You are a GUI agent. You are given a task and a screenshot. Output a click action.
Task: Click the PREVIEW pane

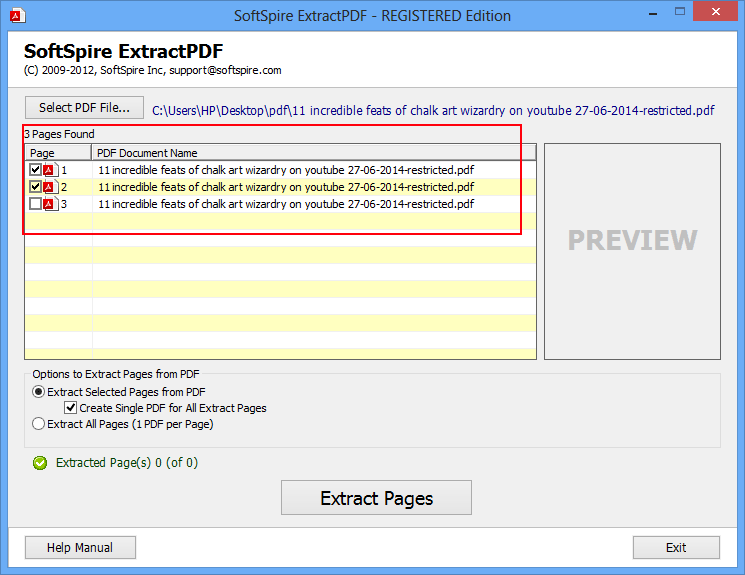click(x=632, y=251)
